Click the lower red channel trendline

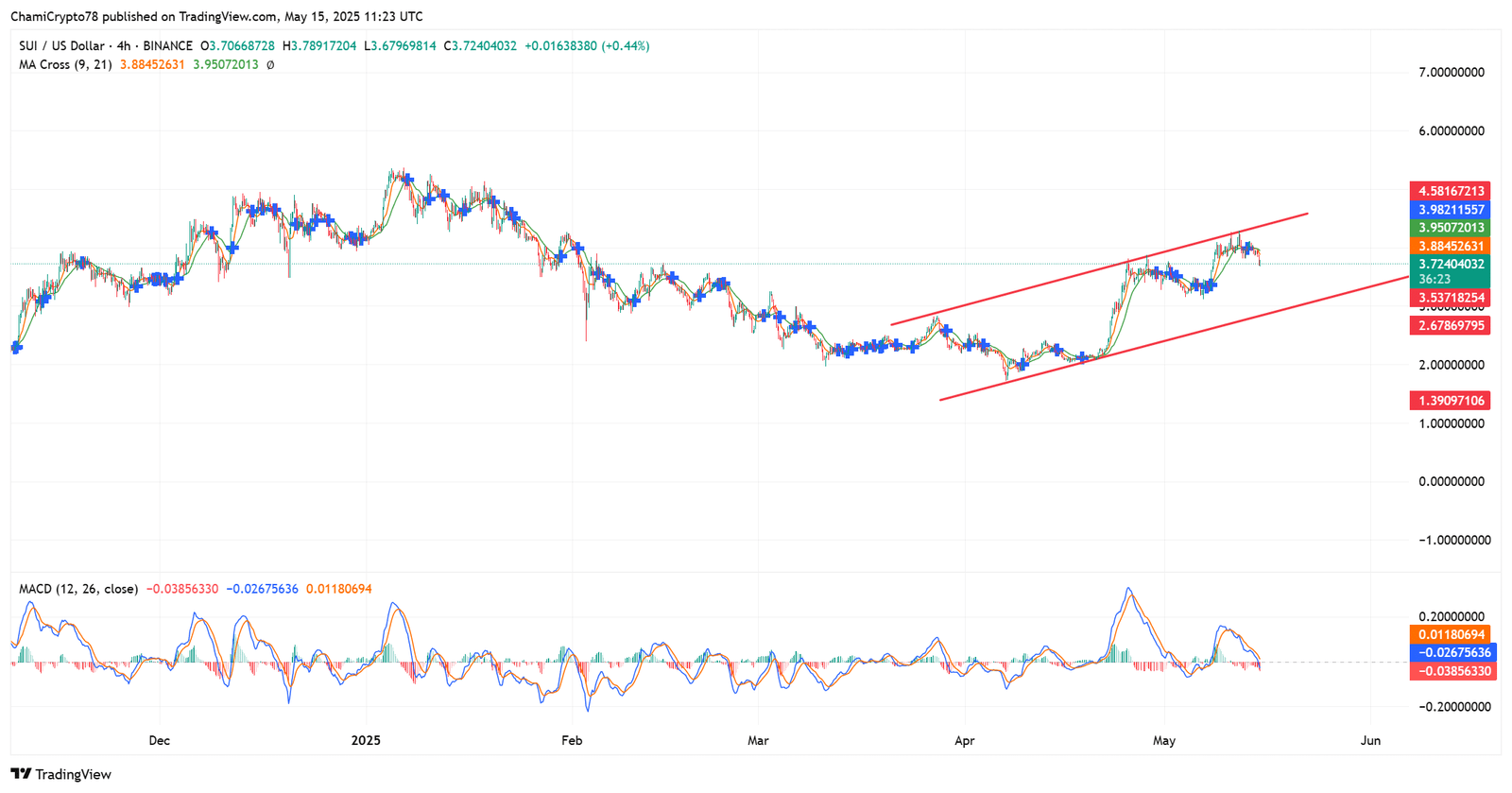pyautogui.click(x=1174, y=338)
